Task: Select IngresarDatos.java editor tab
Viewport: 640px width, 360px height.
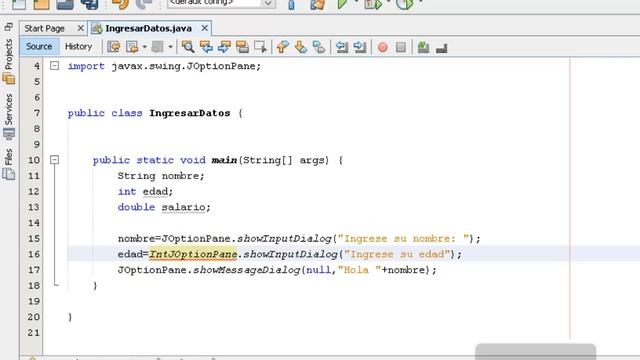Action: (x=148, y=29)
